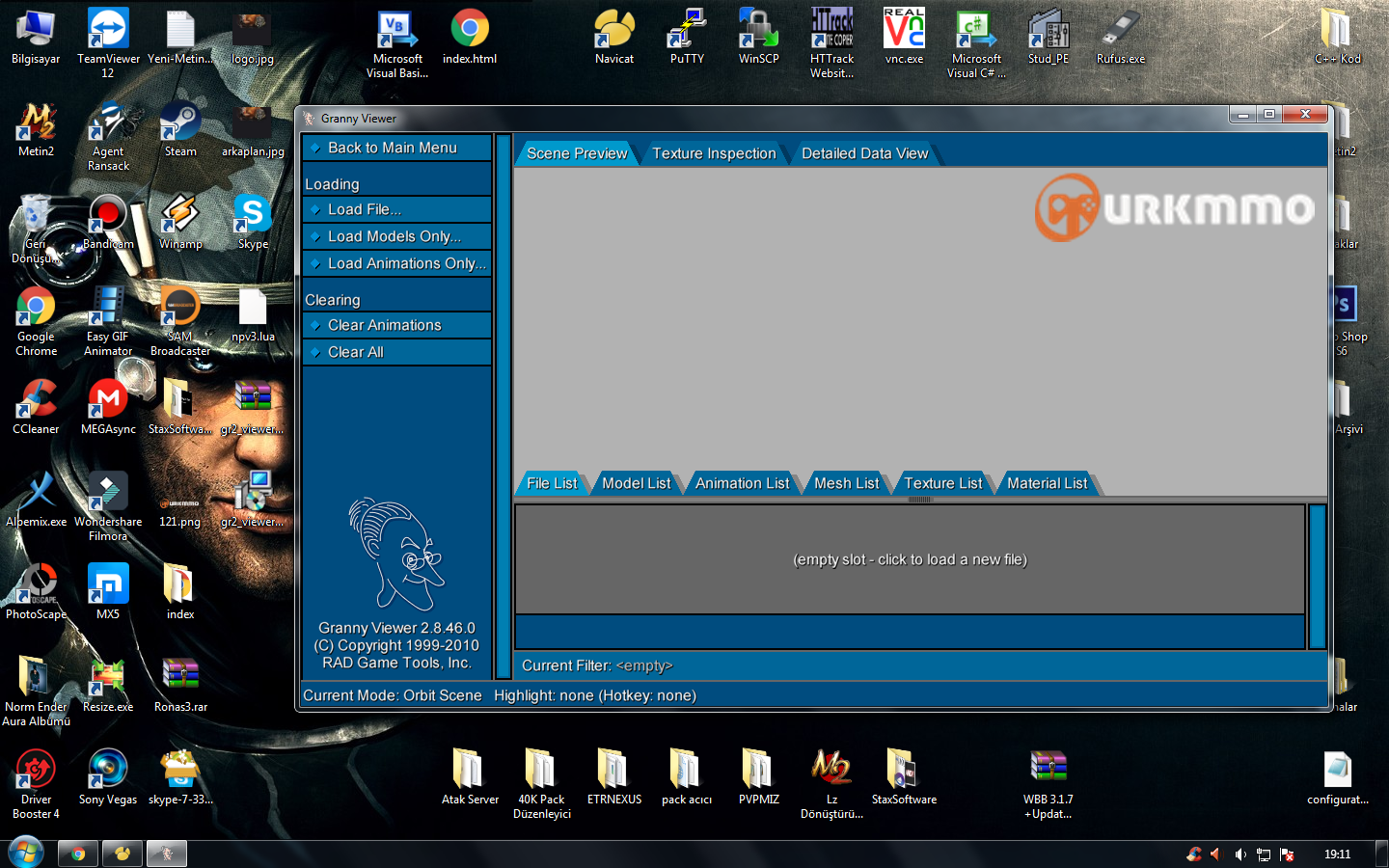Select the Ronas3.rar archive icon
Screen dimensions: 1389x868
click(x=180, y=686)
